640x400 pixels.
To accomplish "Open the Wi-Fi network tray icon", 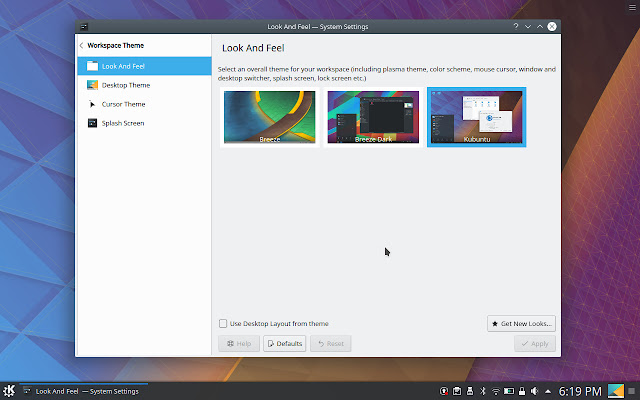I will (x=496, y=391).
